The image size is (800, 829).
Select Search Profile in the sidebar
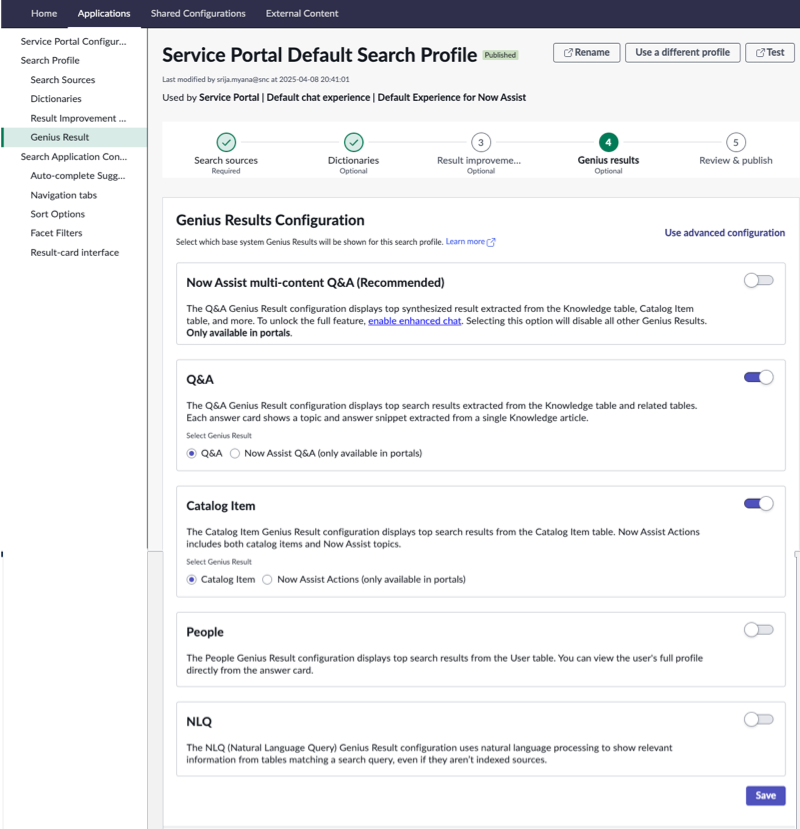point(50,60)
